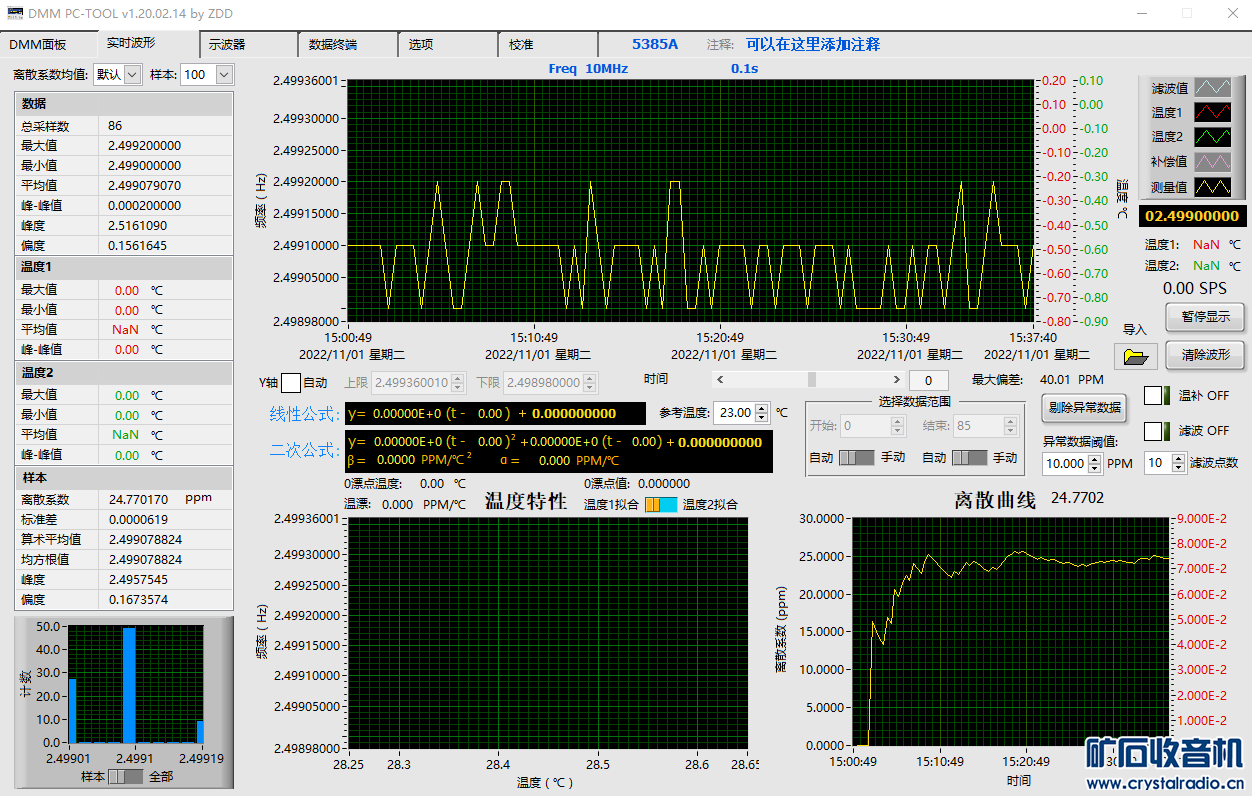This screenshot has height=796, width=1252.
Task: Click the 滤波点数 10 input field
Action: (x=1157, y=462)
